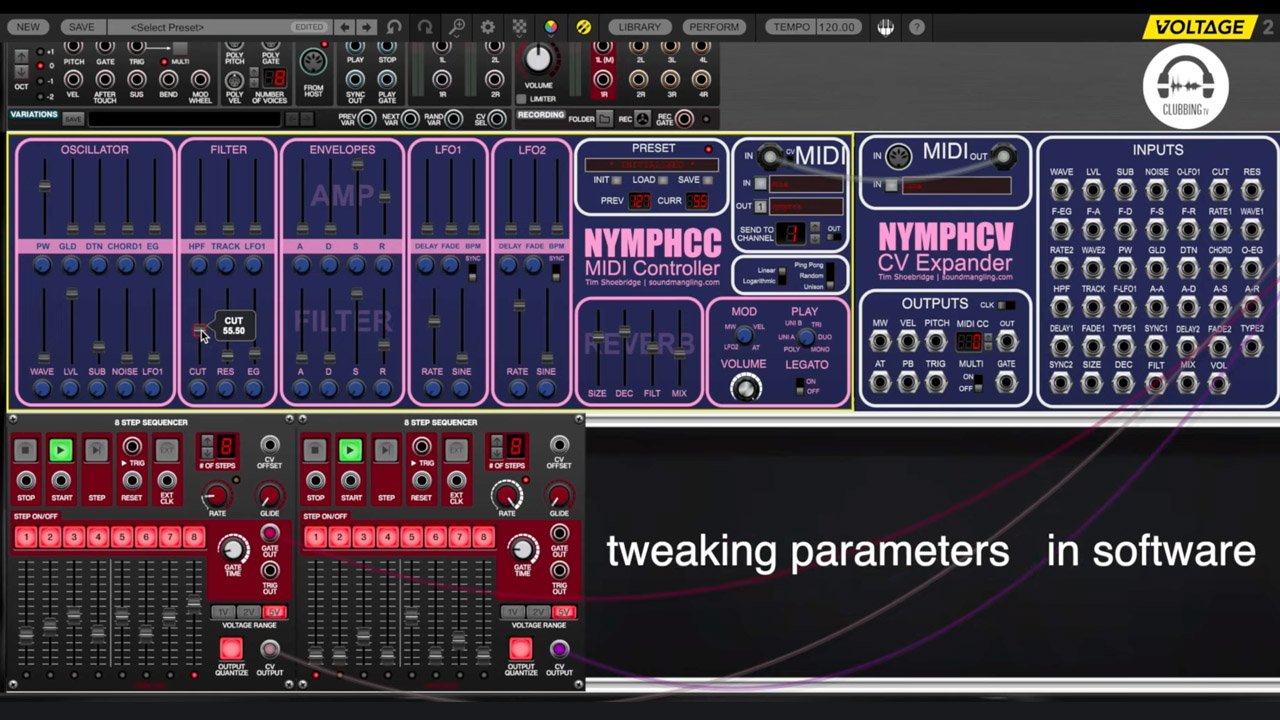Stop the right 8 Step Sequencer
Image resolution: width=1280 pixels, height=720 pixels.
315,450
